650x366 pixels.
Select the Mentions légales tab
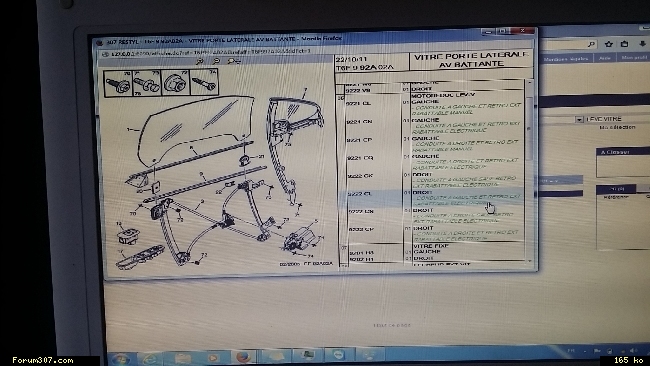566,59
